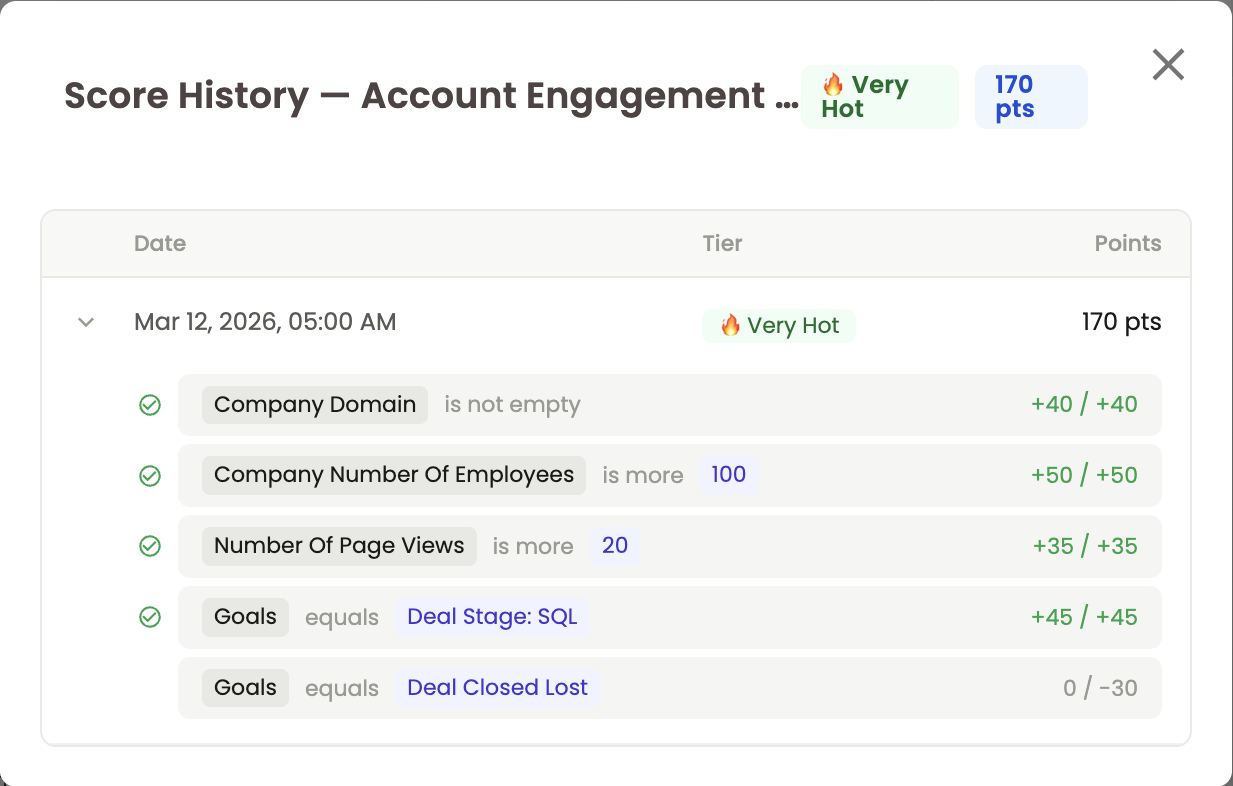Collapse the Mar 12, 2026 history row
1233x786 pixels.
86,322
